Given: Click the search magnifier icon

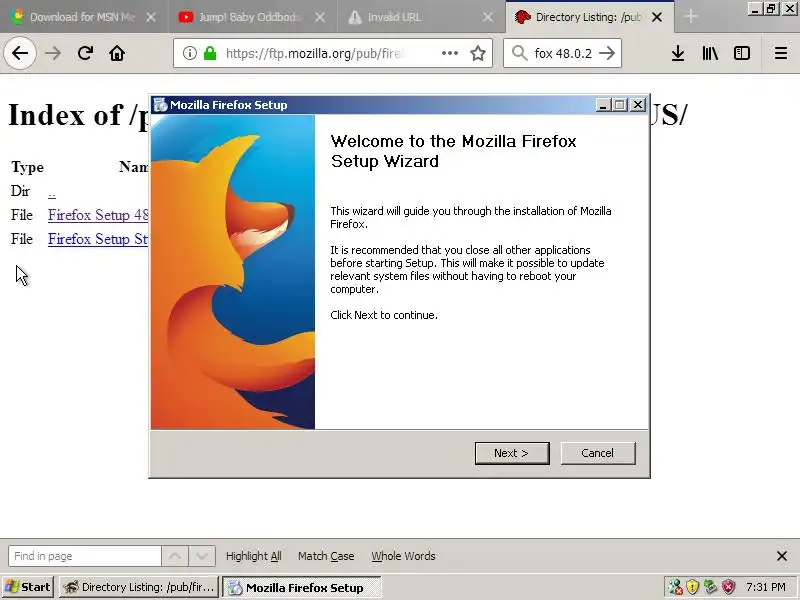Looking at the screenshot, I should (x=519, y=53).
